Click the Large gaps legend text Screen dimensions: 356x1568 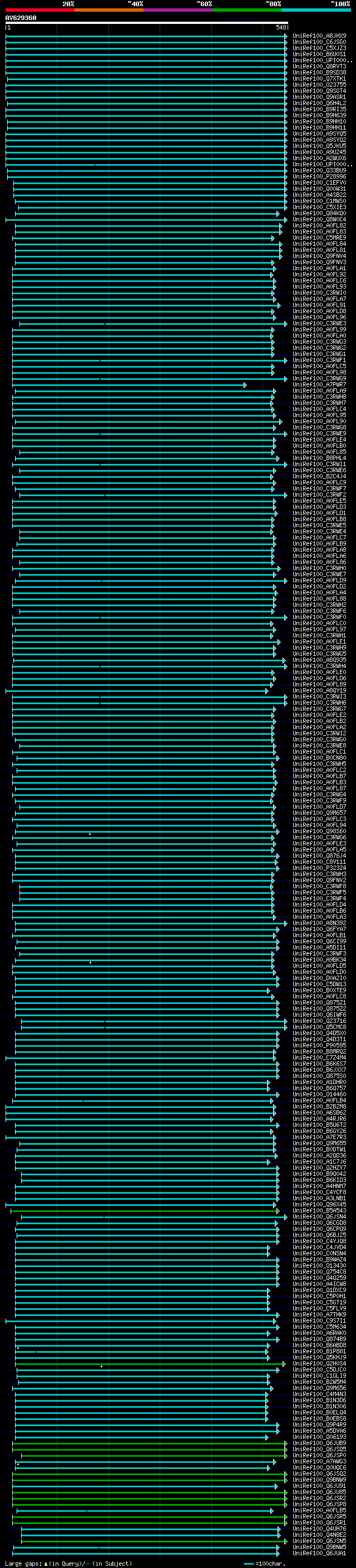pyautogui.click(x=23, y=1564)
